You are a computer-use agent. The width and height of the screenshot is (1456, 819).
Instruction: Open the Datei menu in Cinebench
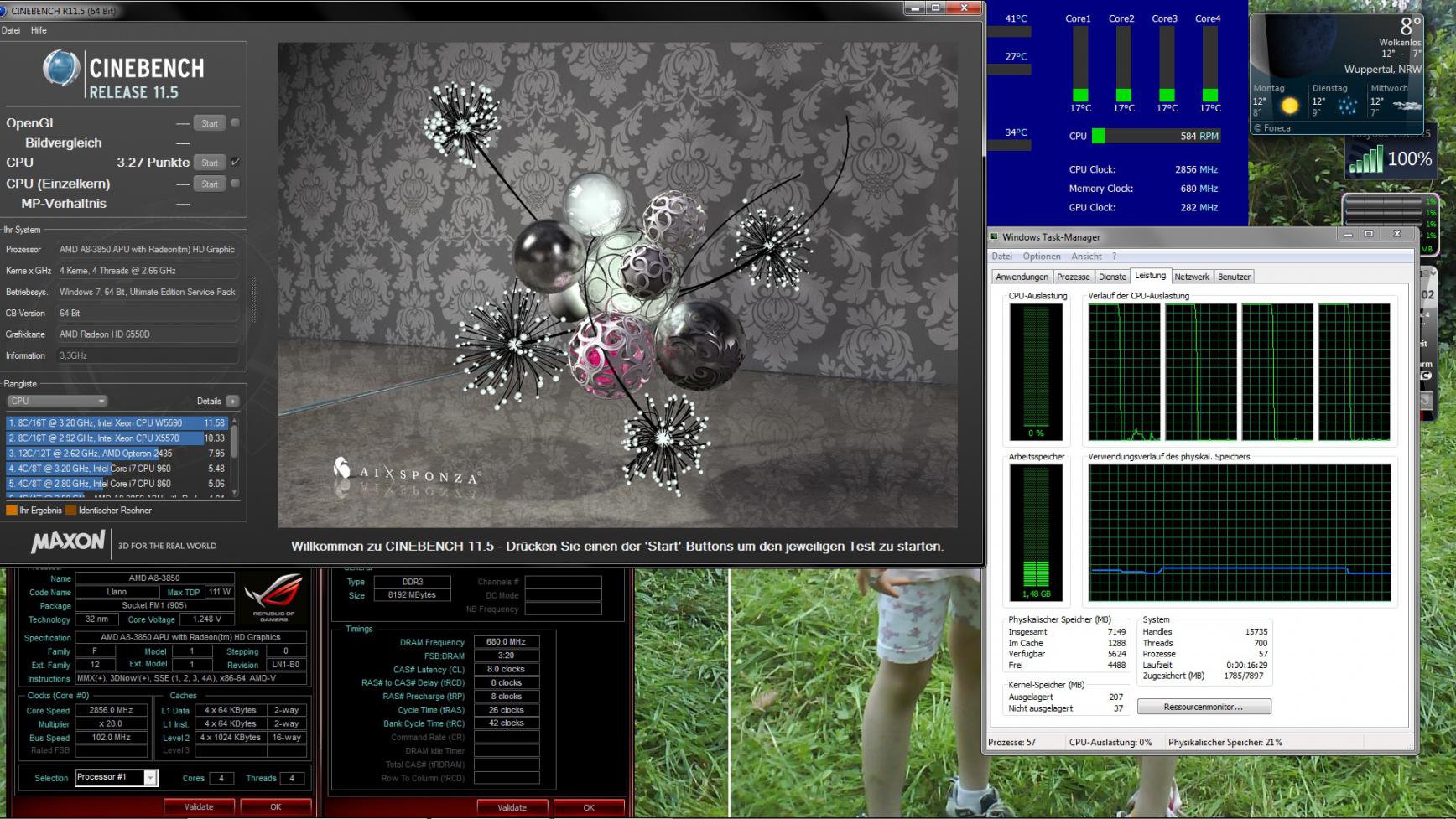tap(11, 30)
